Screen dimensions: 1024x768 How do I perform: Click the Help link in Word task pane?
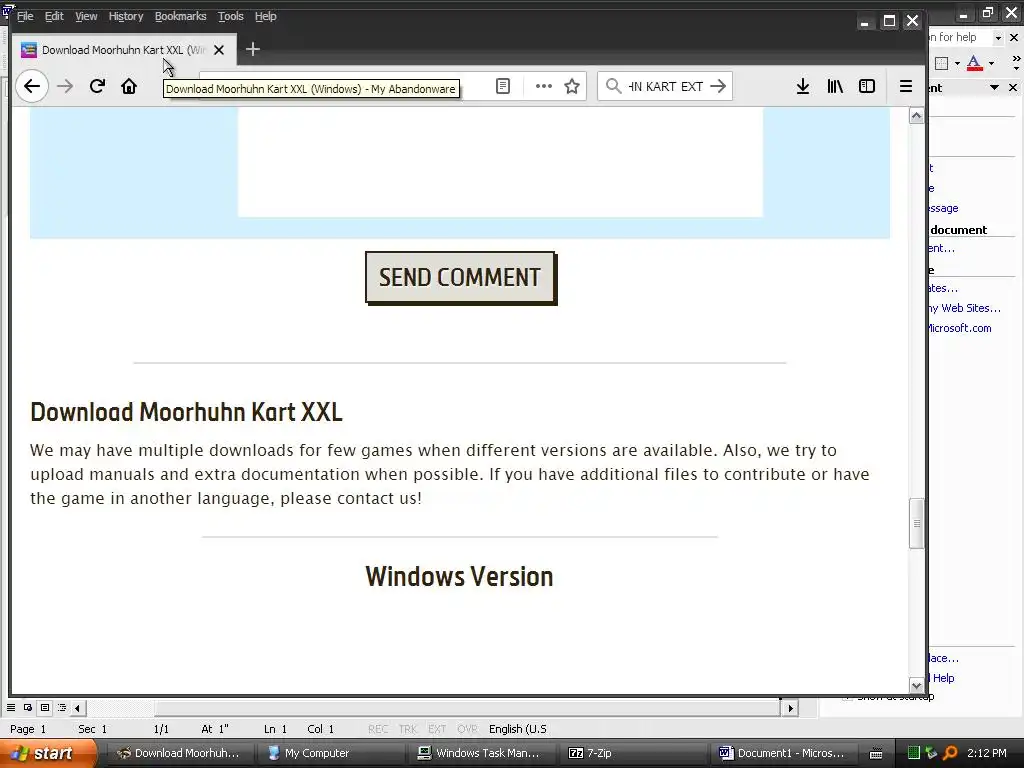pos(943,678)
